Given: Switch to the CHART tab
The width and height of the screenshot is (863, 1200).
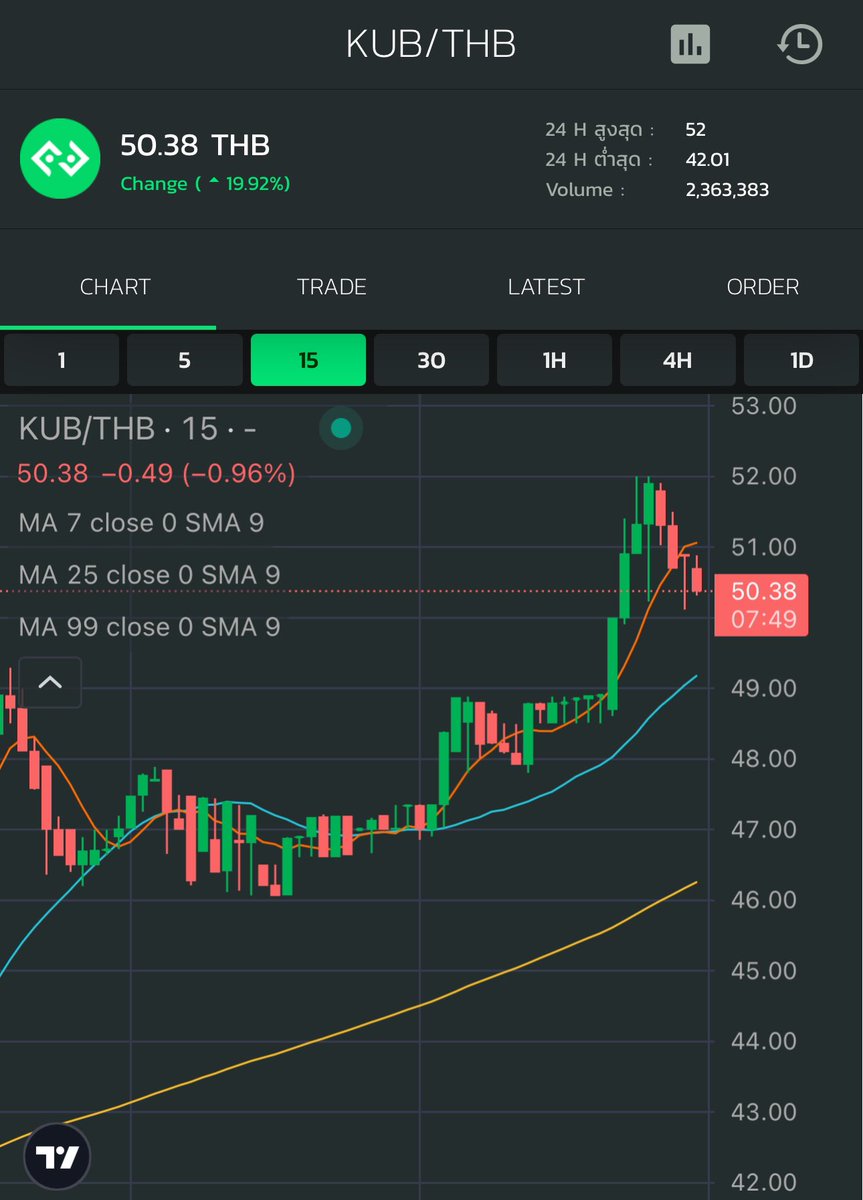Looking at the screenshot, I should (115, 287).
